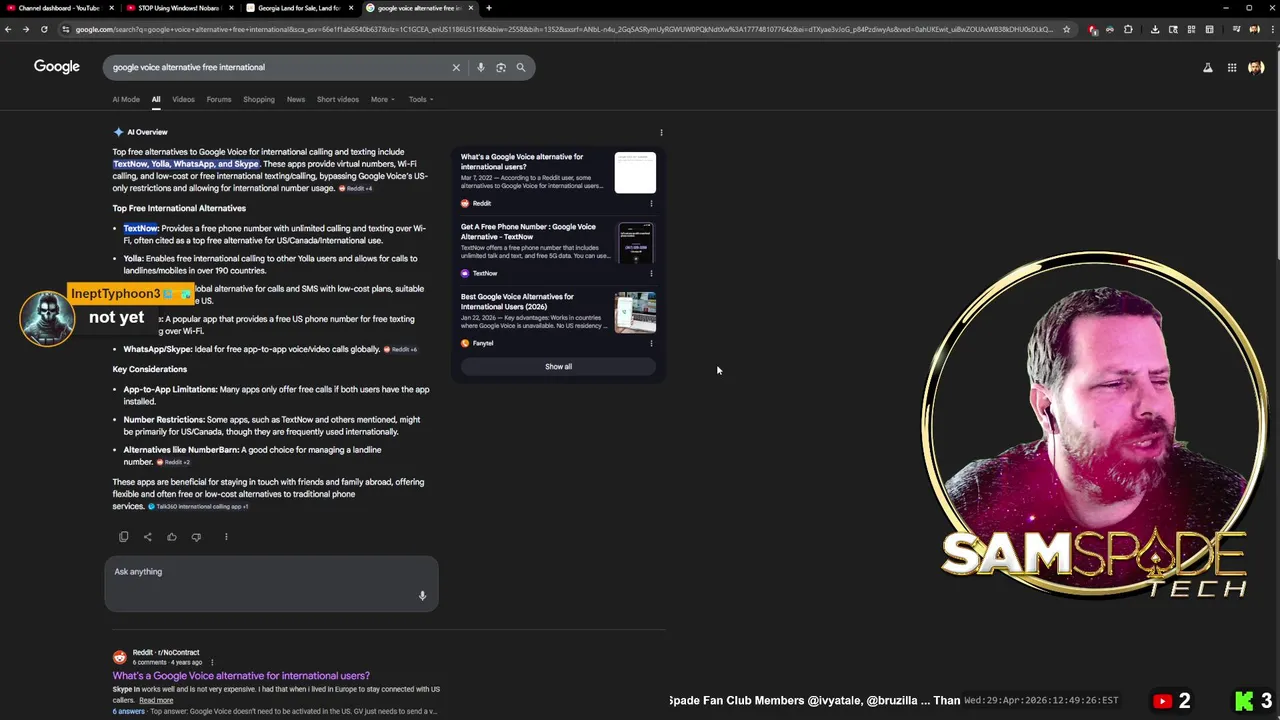Switch to Videos results tab
The image size is (1280, 720).
click(183, 99)
